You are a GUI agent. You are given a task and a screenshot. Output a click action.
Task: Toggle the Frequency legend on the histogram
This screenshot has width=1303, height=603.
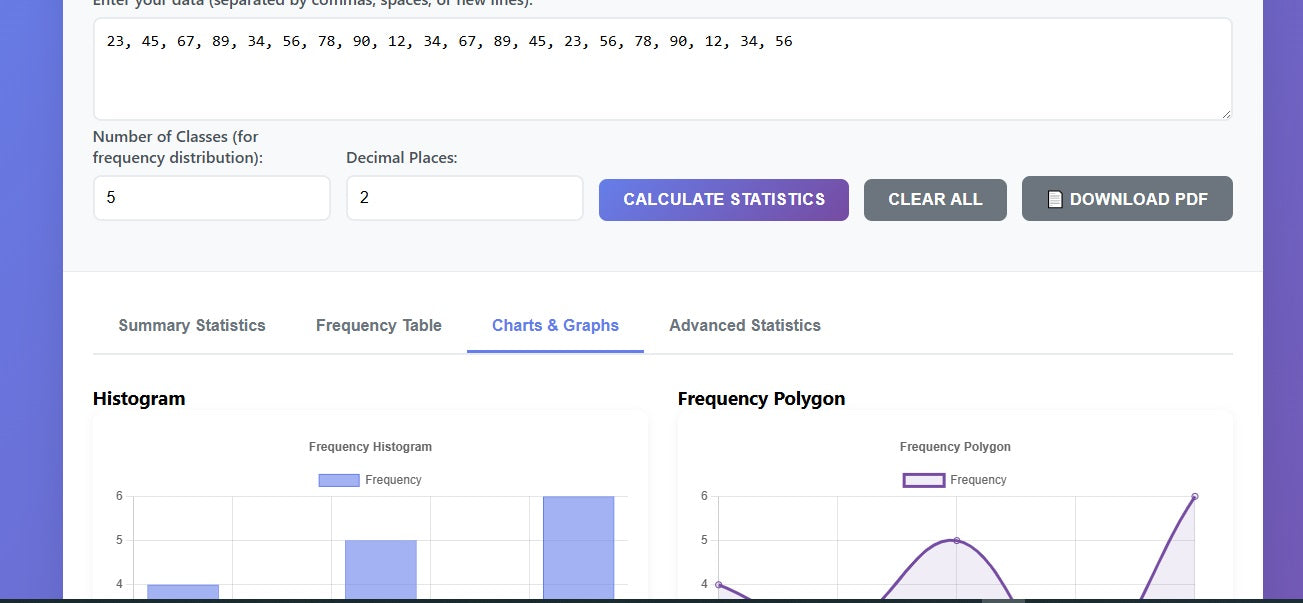click(x=370, y=480)
